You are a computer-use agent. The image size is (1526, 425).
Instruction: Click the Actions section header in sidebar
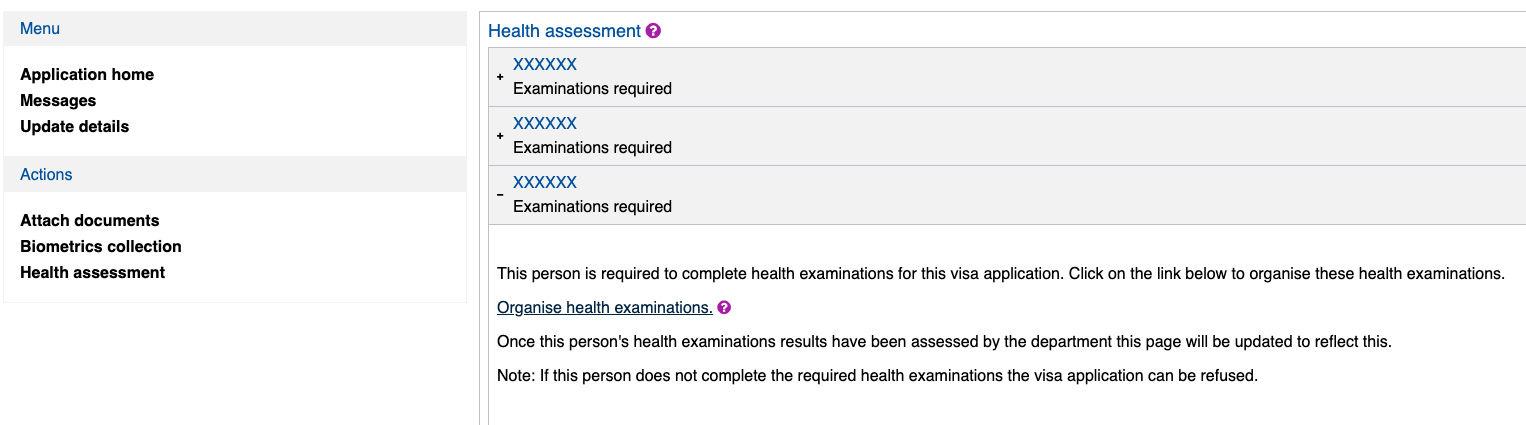[x=46, y=175]
